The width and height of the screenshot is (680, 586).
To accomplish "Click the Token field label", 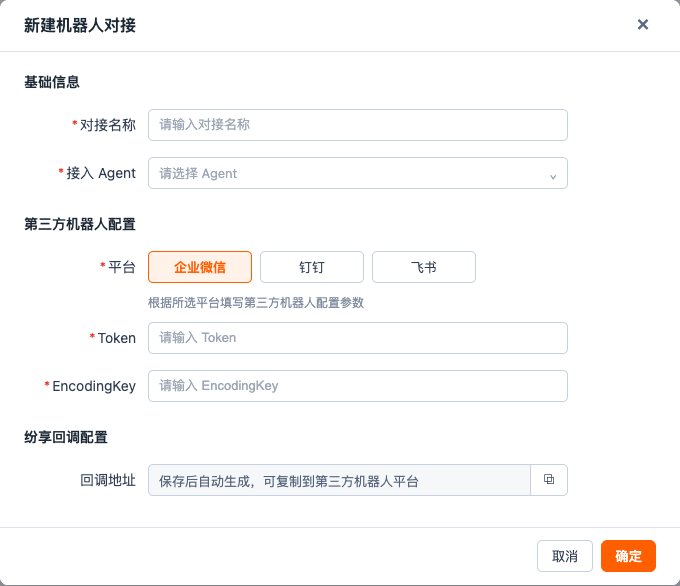I will (x=117, y=338).
